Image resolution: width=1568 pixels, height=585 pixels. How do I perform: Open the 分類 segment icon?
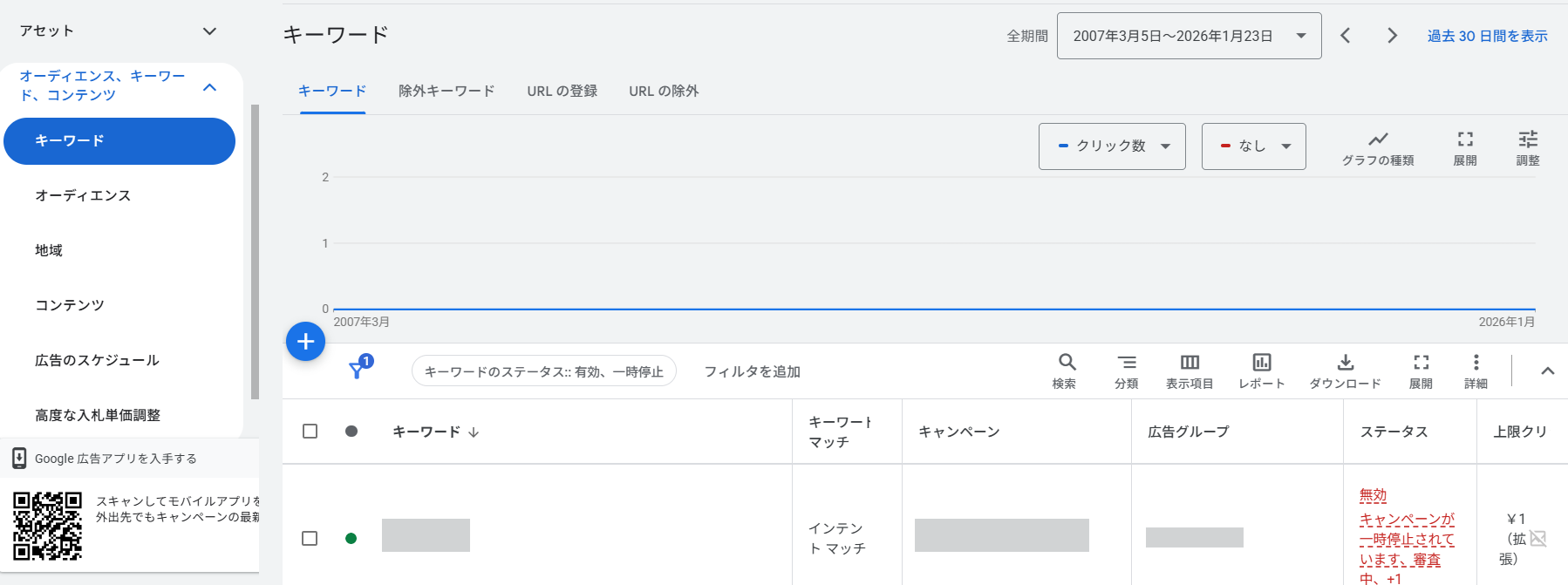tap(1126, 363)
